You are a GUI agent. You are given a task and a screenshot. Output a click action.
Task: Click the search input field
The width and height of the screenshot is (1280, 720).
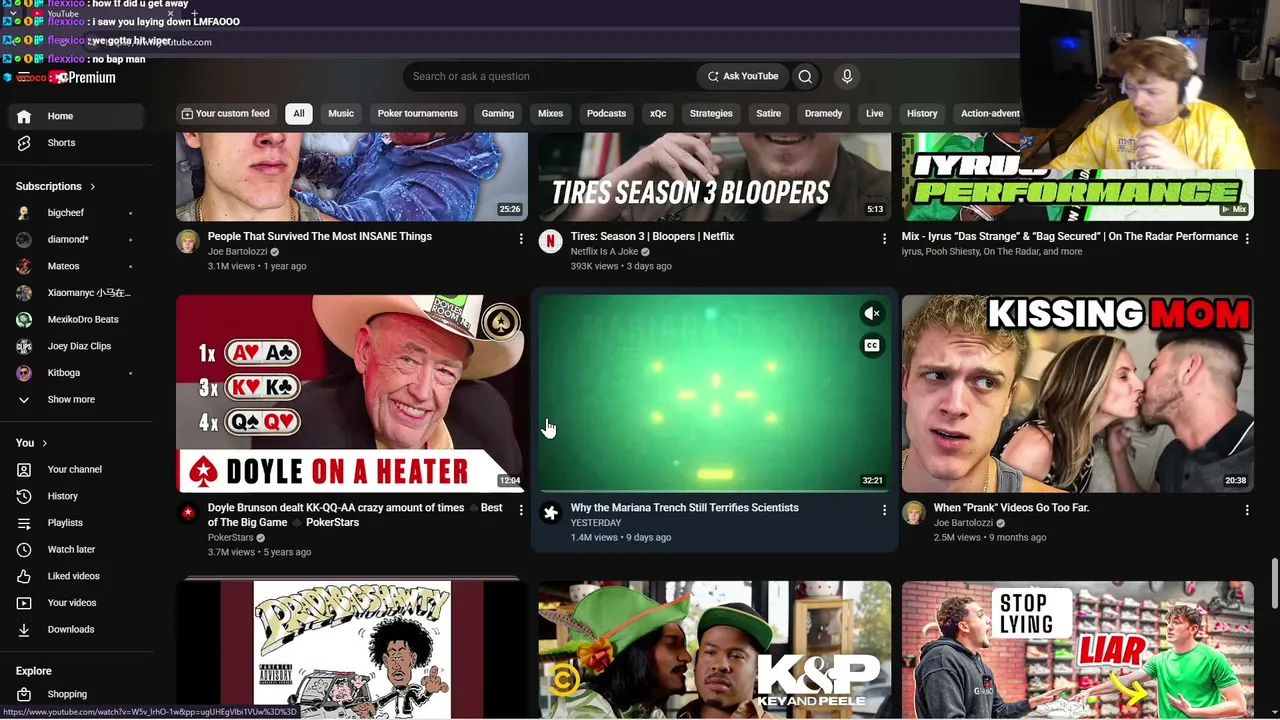(x=550, y=76)
